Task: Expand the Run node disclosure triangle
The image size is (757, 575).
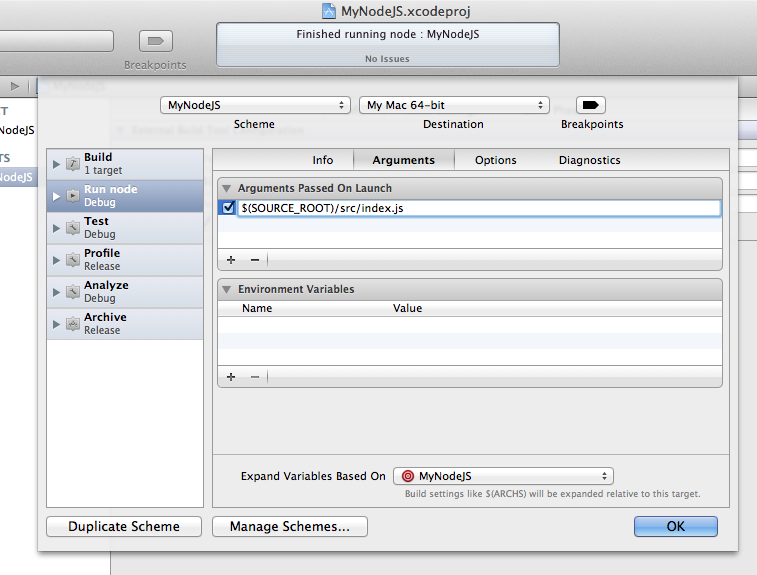Action: 56,196
